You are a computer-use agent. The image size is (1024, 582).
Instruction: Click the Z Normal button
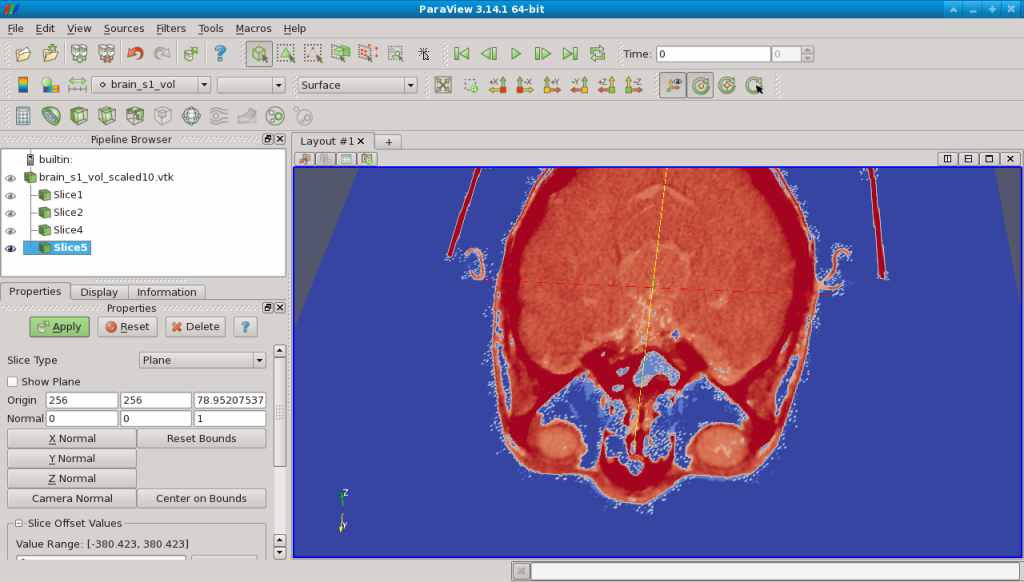71,478
